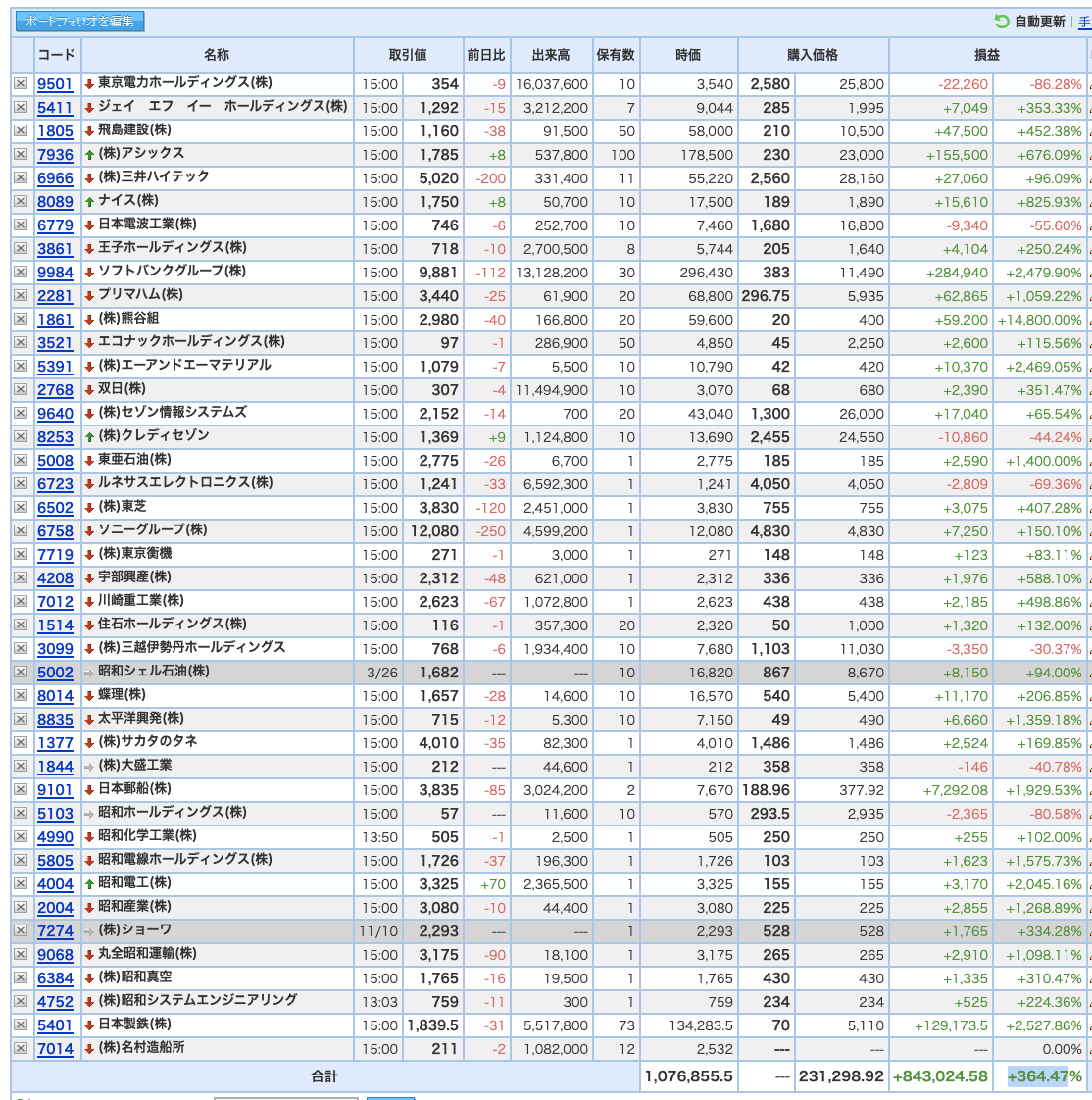Click the 購入価格 column header

tap(813, 55)
